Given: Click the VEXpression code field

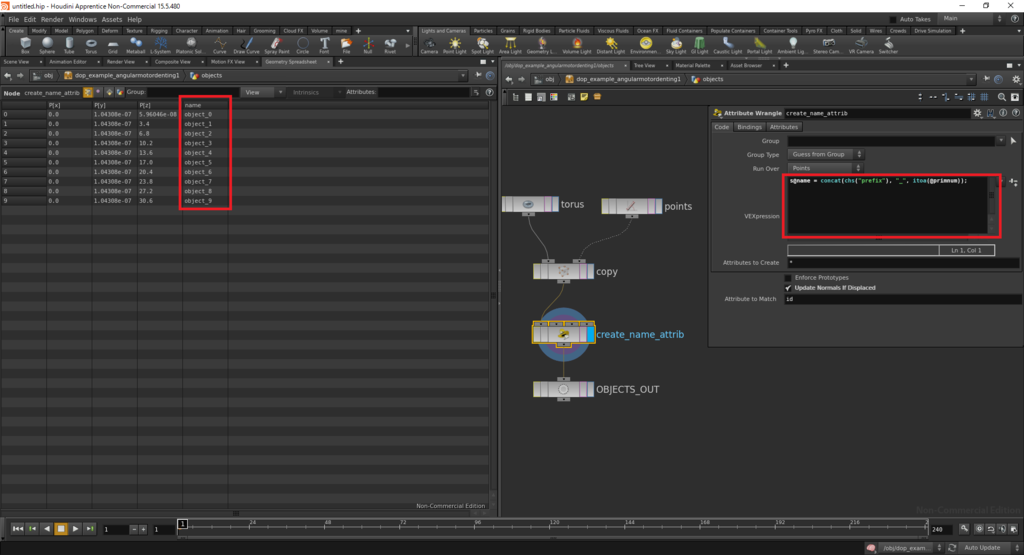Looking at the screenshot, I should click(x=888, y=205).
